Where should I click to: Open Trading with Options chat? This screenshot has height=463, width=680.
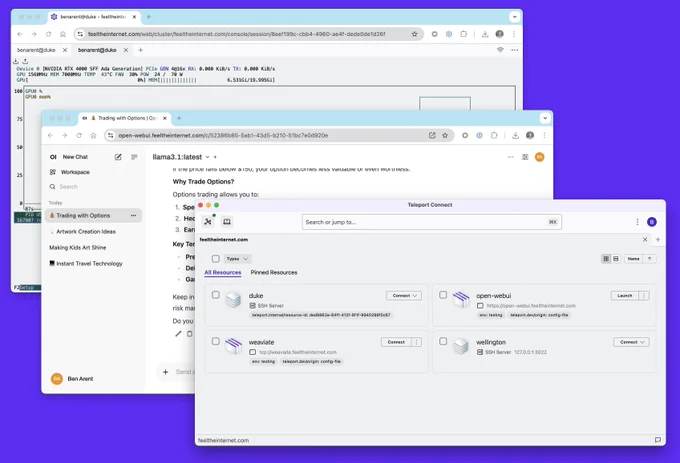83,215
